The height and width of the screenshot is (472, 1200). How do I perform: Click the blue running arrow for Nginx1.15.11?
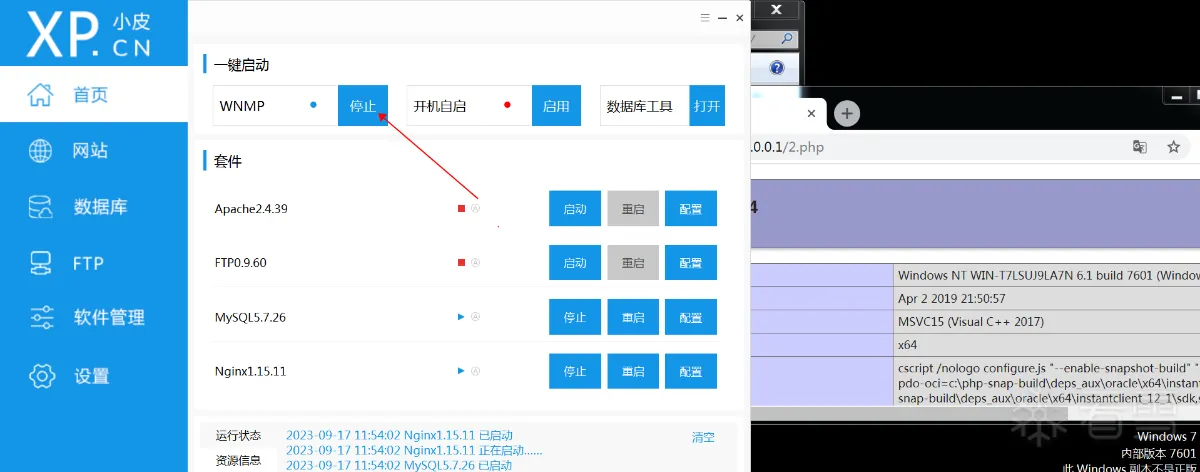point(462,371)
